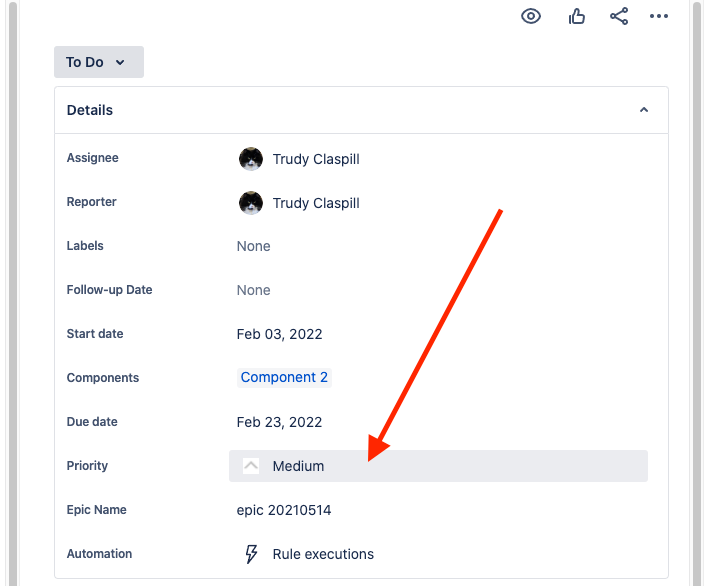Click the Reporter avatar image
The image size is (725, 586).
251,203
